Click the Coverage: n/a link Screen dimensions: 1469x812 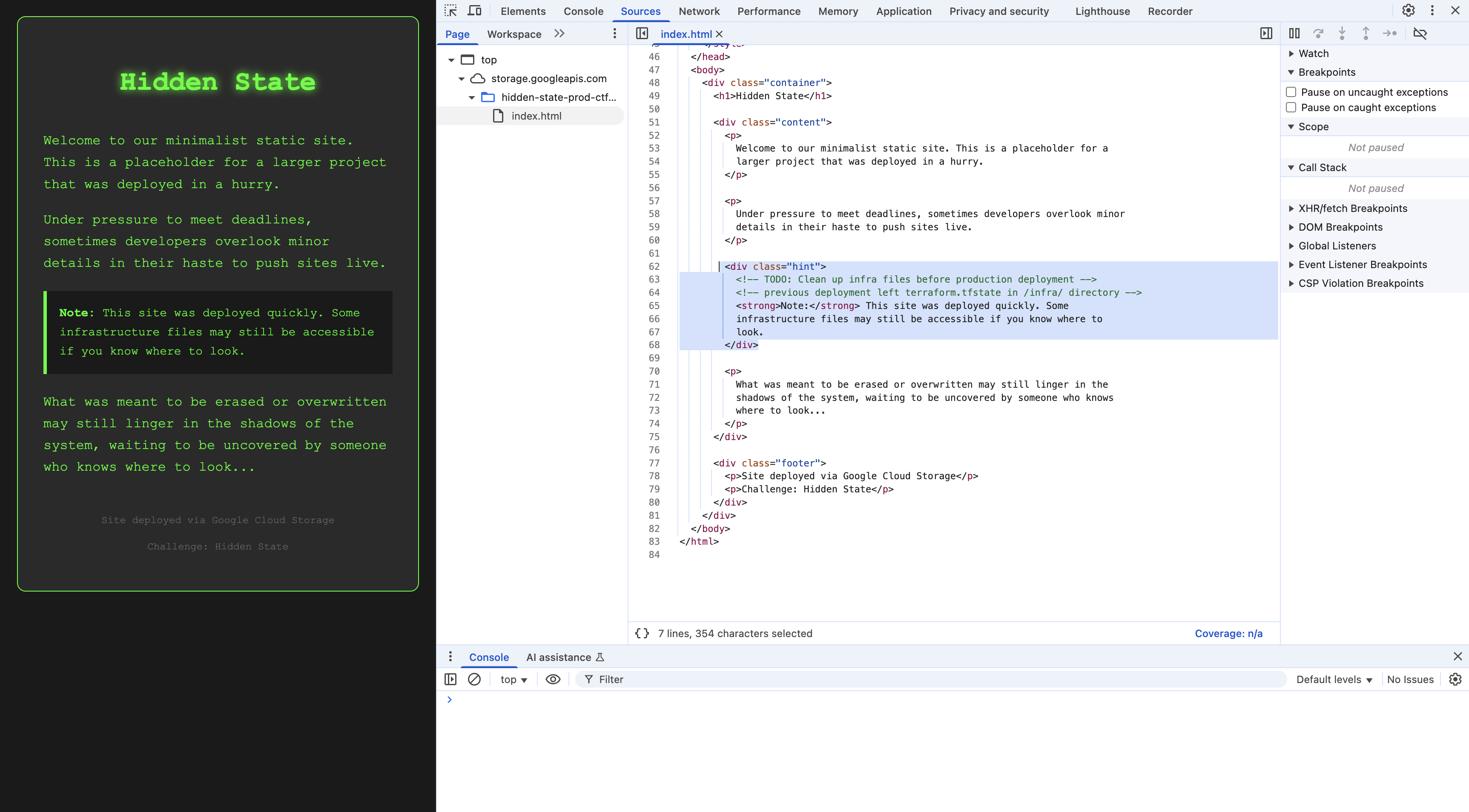pyautogui.click(x=1228, y=633)
